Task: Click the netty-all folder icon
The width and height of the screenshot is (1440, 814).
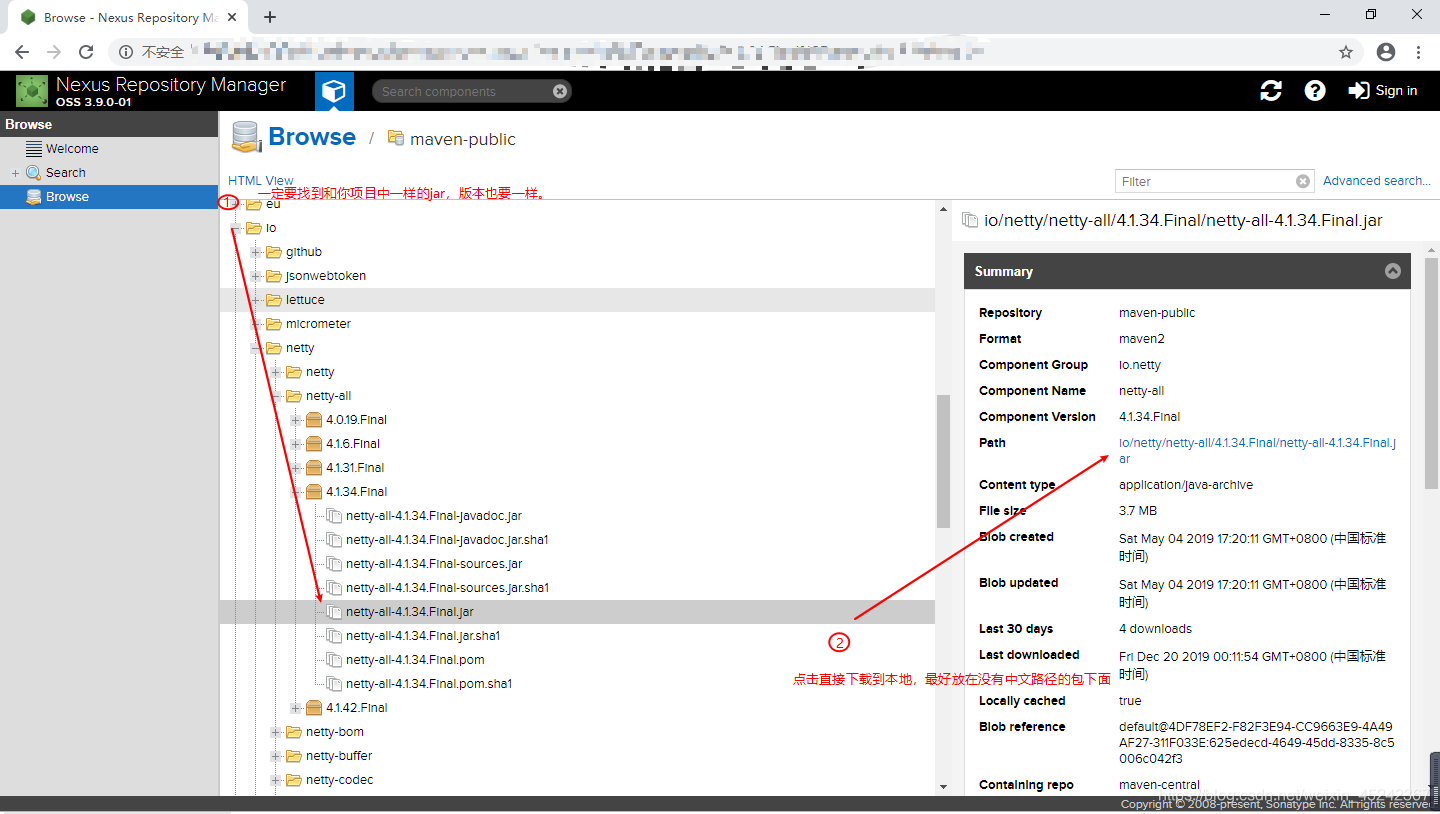Action: (x=294, y=396)
